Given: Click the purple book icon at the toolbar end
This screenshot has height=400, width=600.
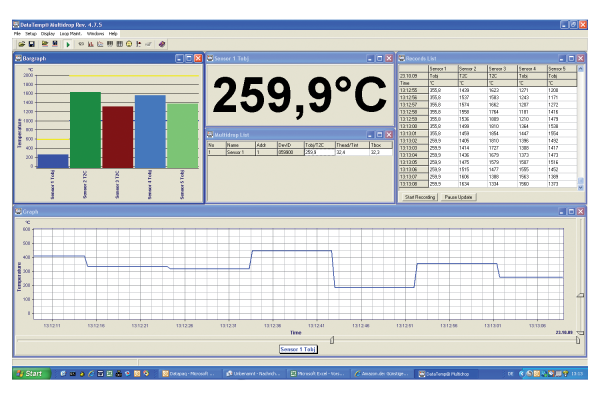Looking at the screenshot, I should coord(162,44).
